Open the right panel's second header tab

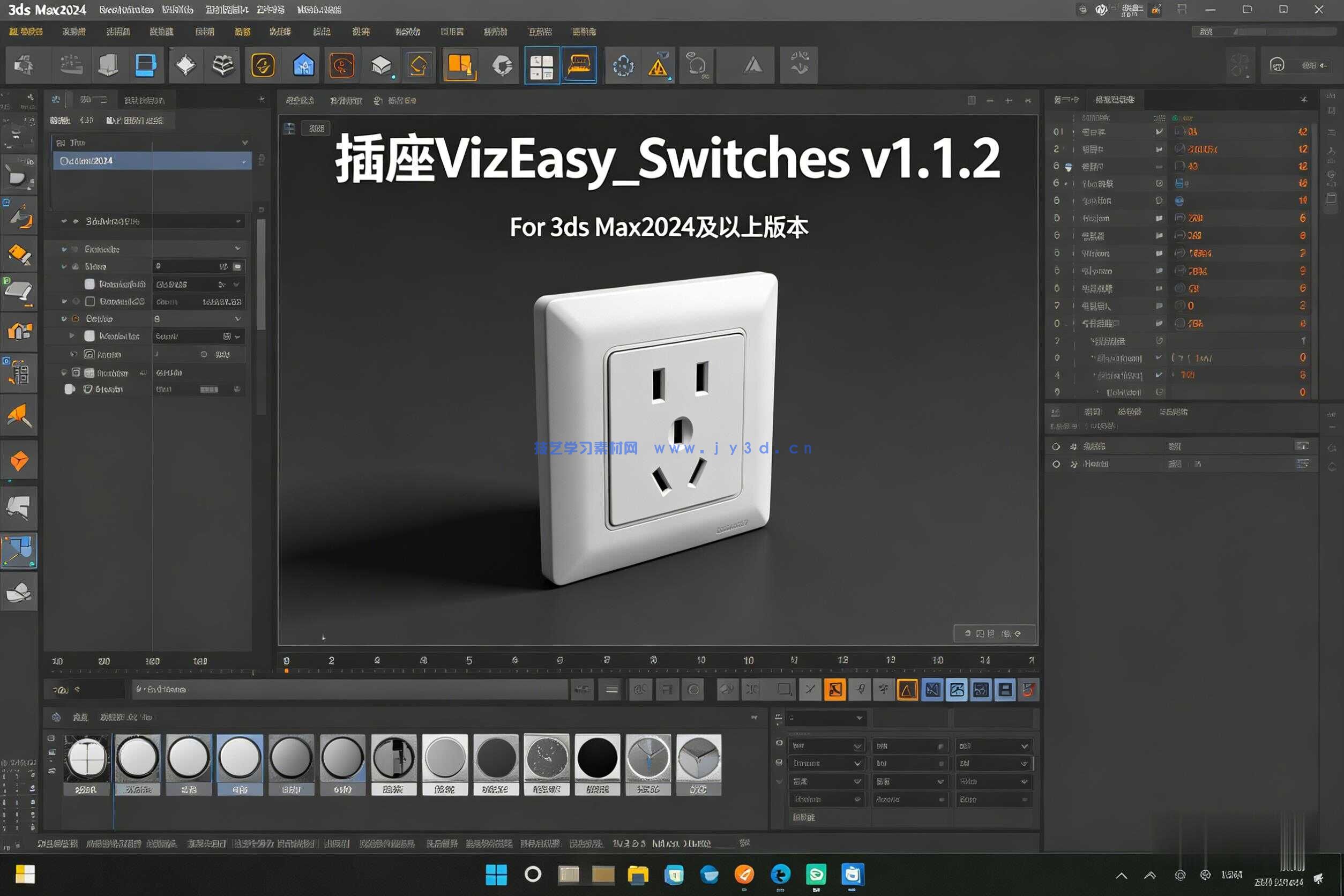point(1115,100)
